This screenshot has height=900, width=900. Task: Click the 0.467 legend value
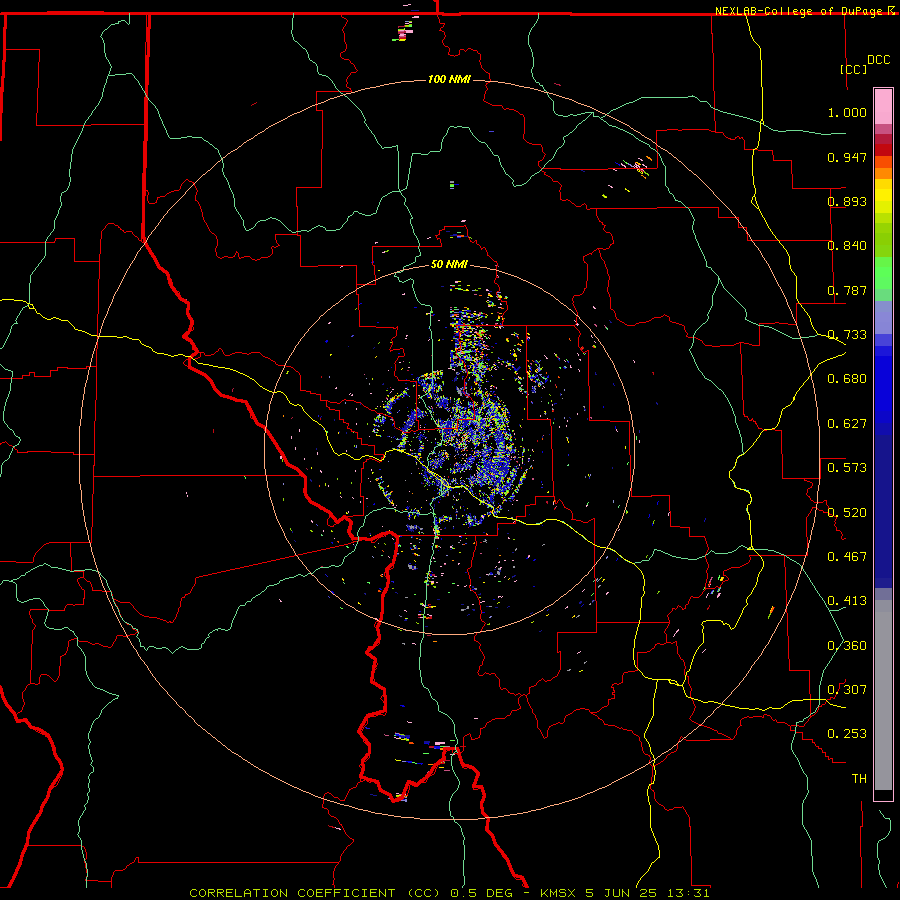[x=847, y=557]
